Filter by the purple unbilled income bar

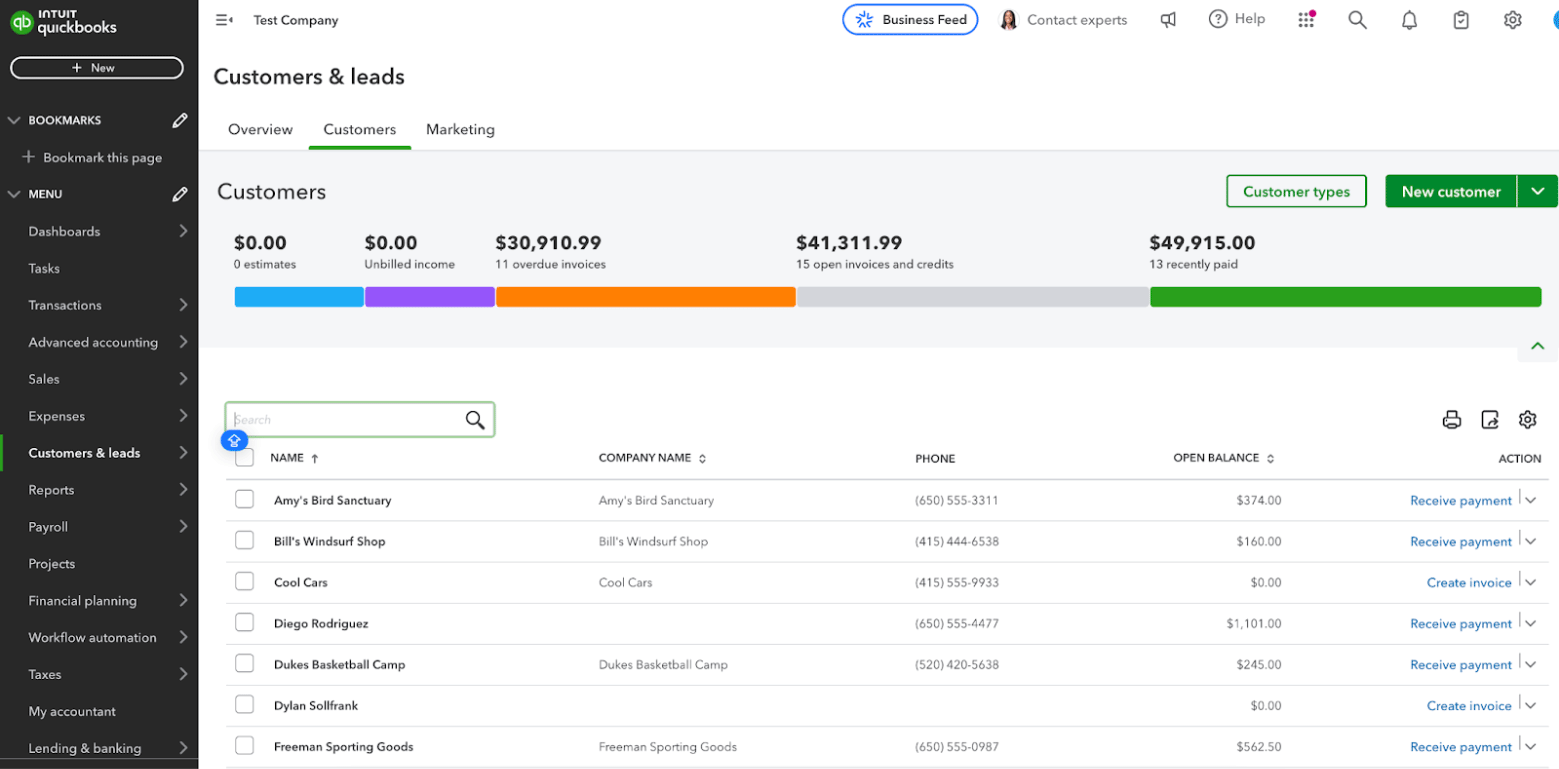point(429,297)
